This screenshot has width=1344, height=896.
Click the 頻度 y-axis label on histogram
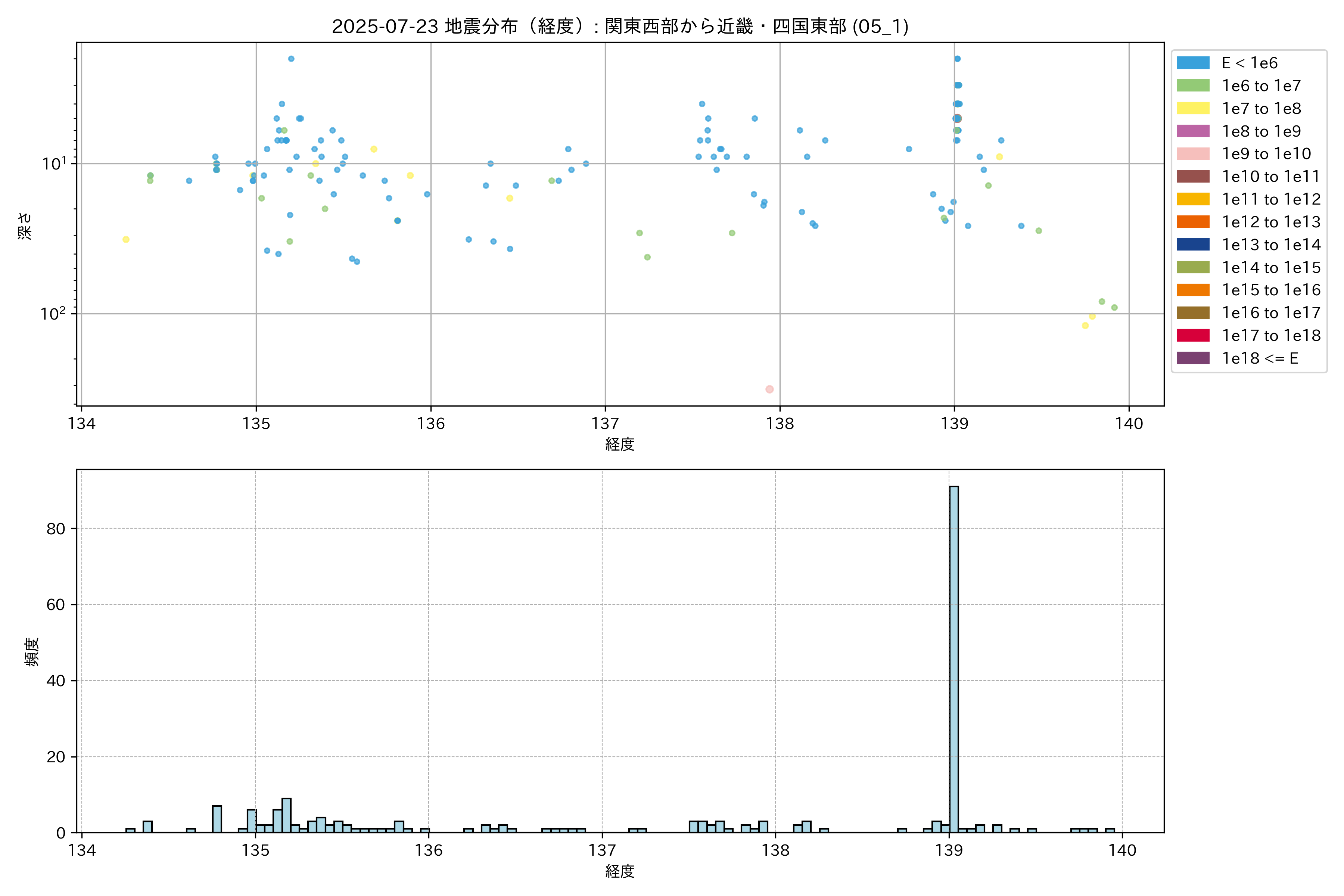point(32,651)
